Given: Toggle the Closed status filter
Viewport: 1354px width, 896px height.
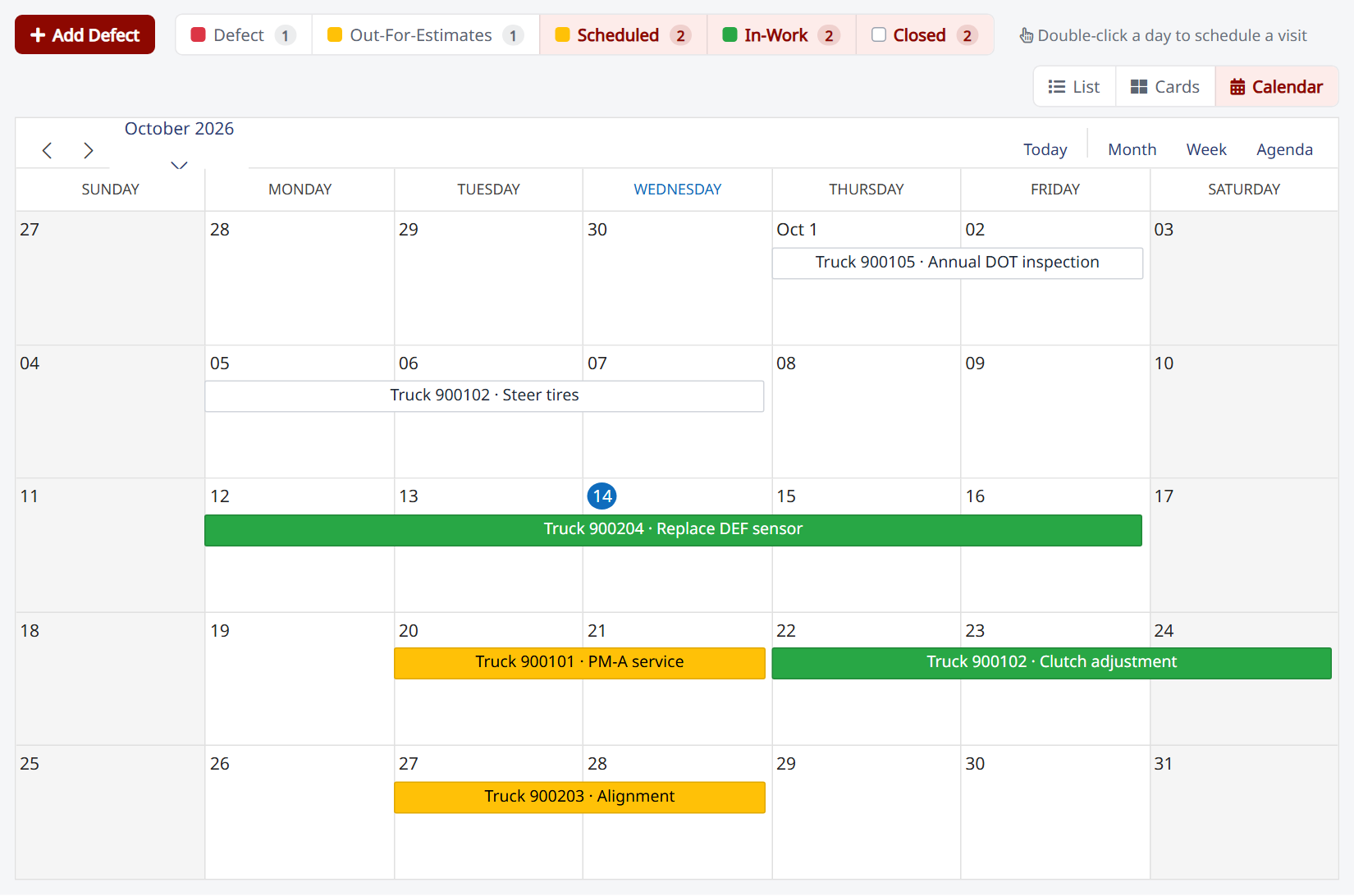Looking at the screenshot, I should [925, 35].
